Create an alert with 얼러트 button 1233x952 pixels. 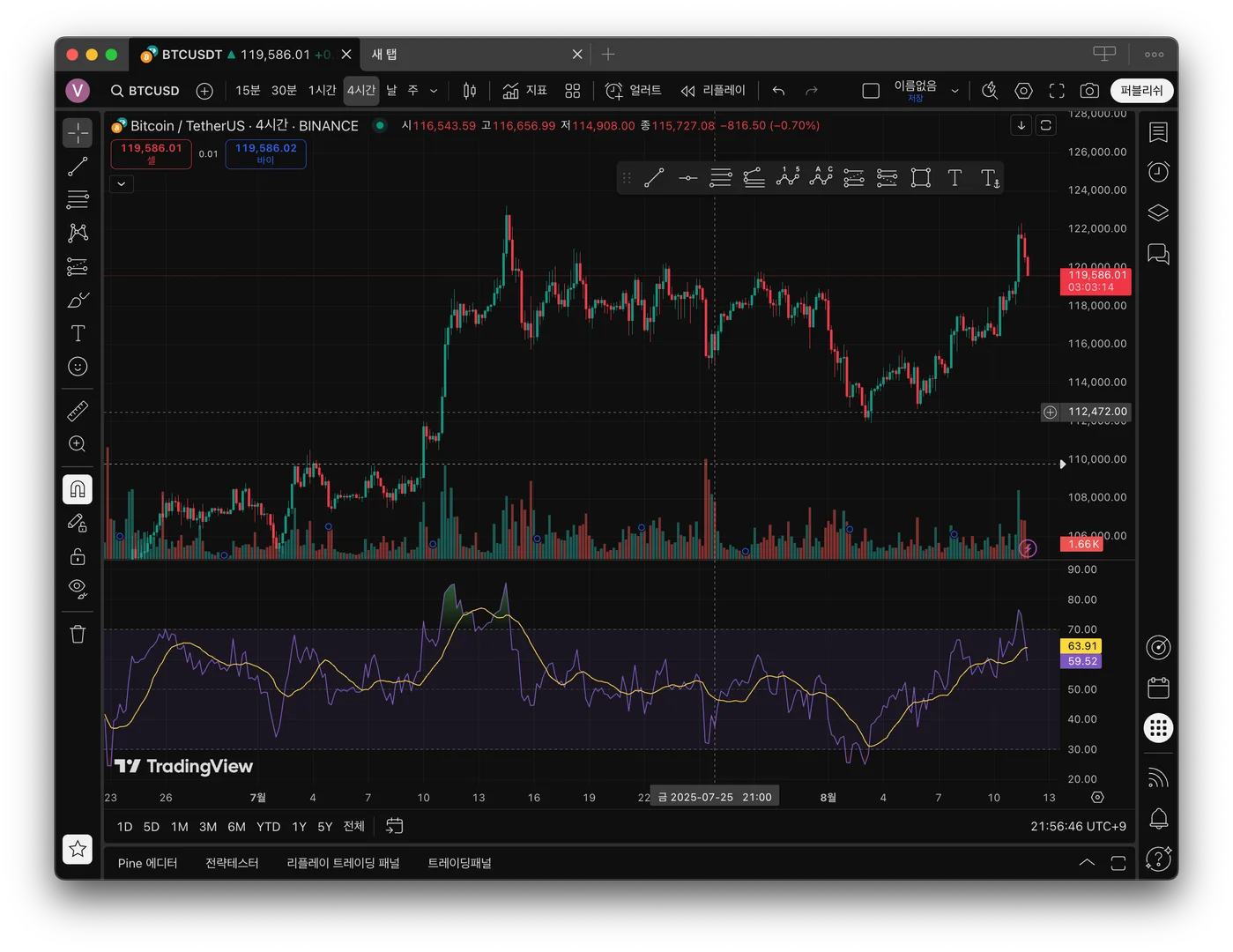click(x=633, y=91)
